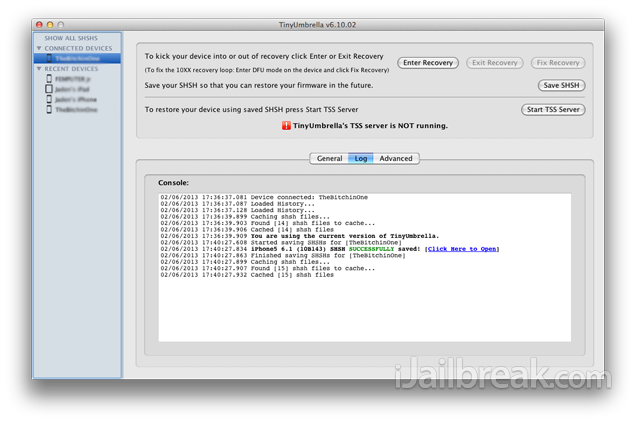634x422 pixels.
Task: Click the window title 'TinyUmbrella v6.10.02'
Action: point(317,25)
